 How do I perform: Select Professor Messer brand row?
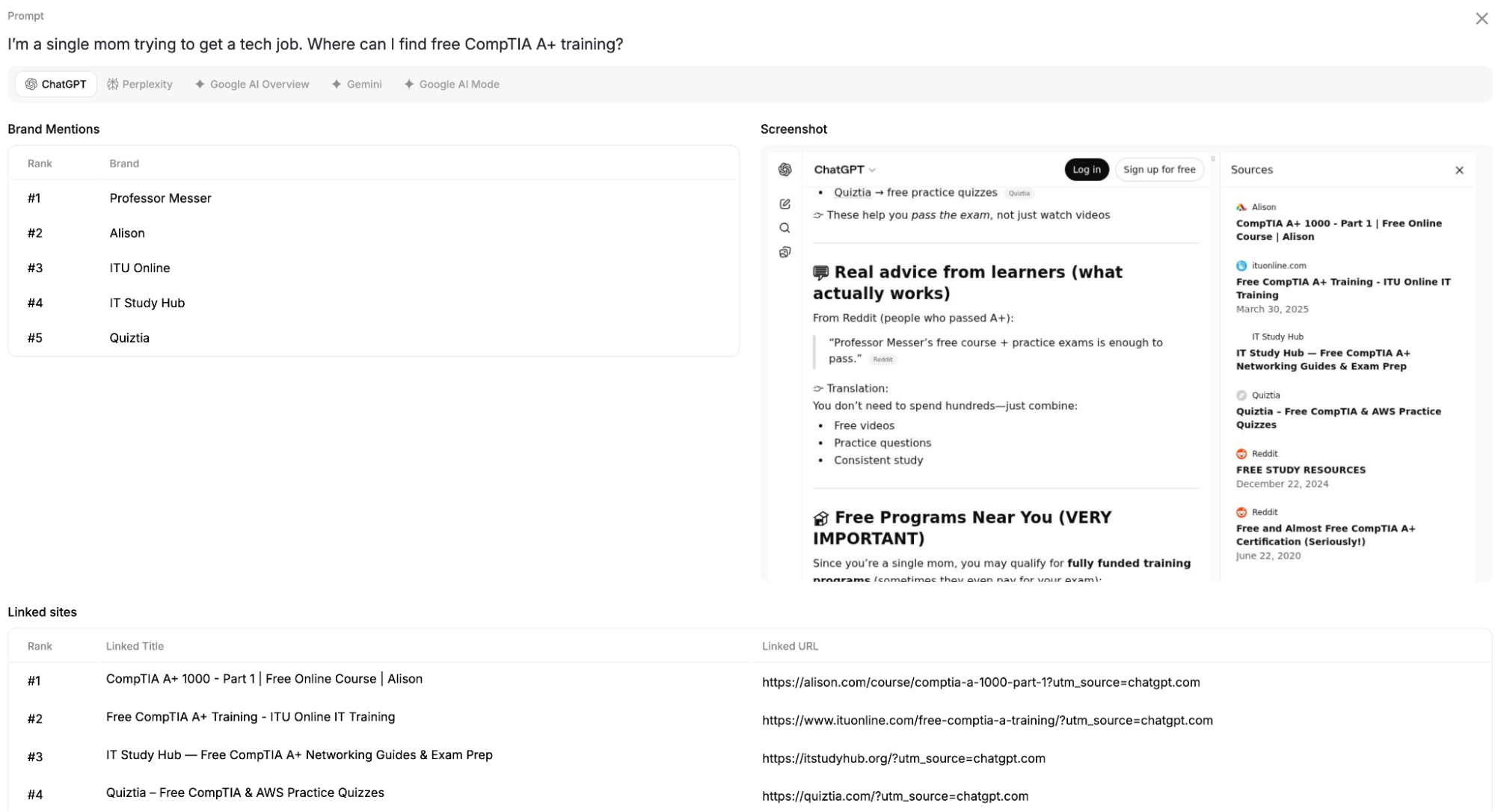click(x=373, y=198)
